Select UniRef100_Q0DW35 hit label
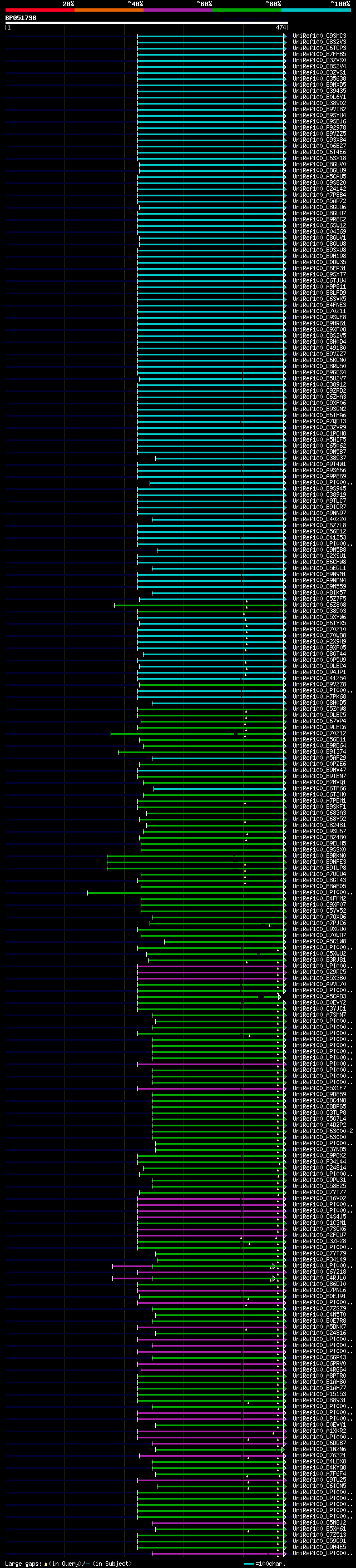The height and width of the screenshot is (1568, 356). (319, 263)
